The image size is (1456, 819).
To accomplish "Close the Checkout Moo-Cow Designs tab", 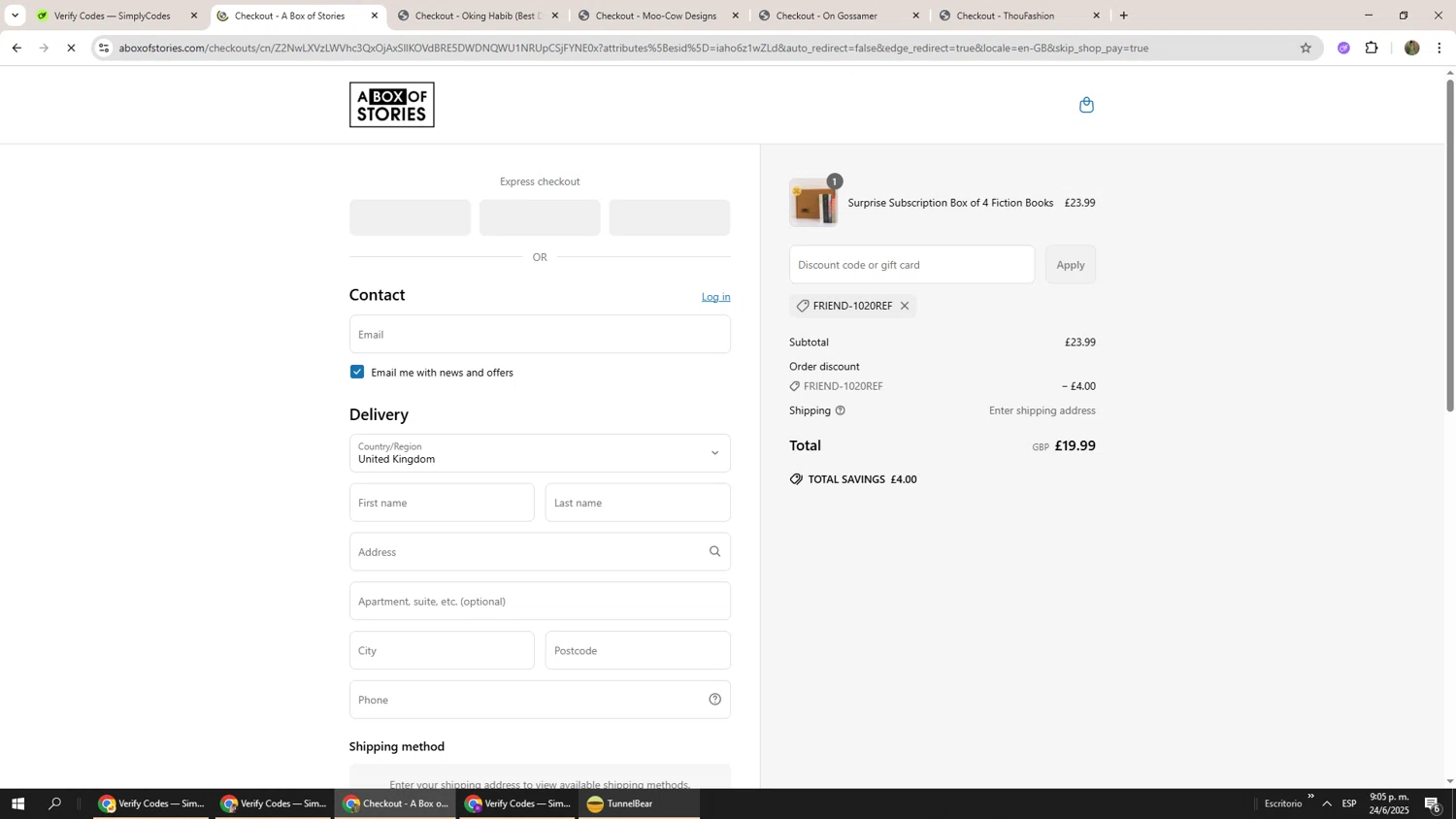I will pos(735,16).
